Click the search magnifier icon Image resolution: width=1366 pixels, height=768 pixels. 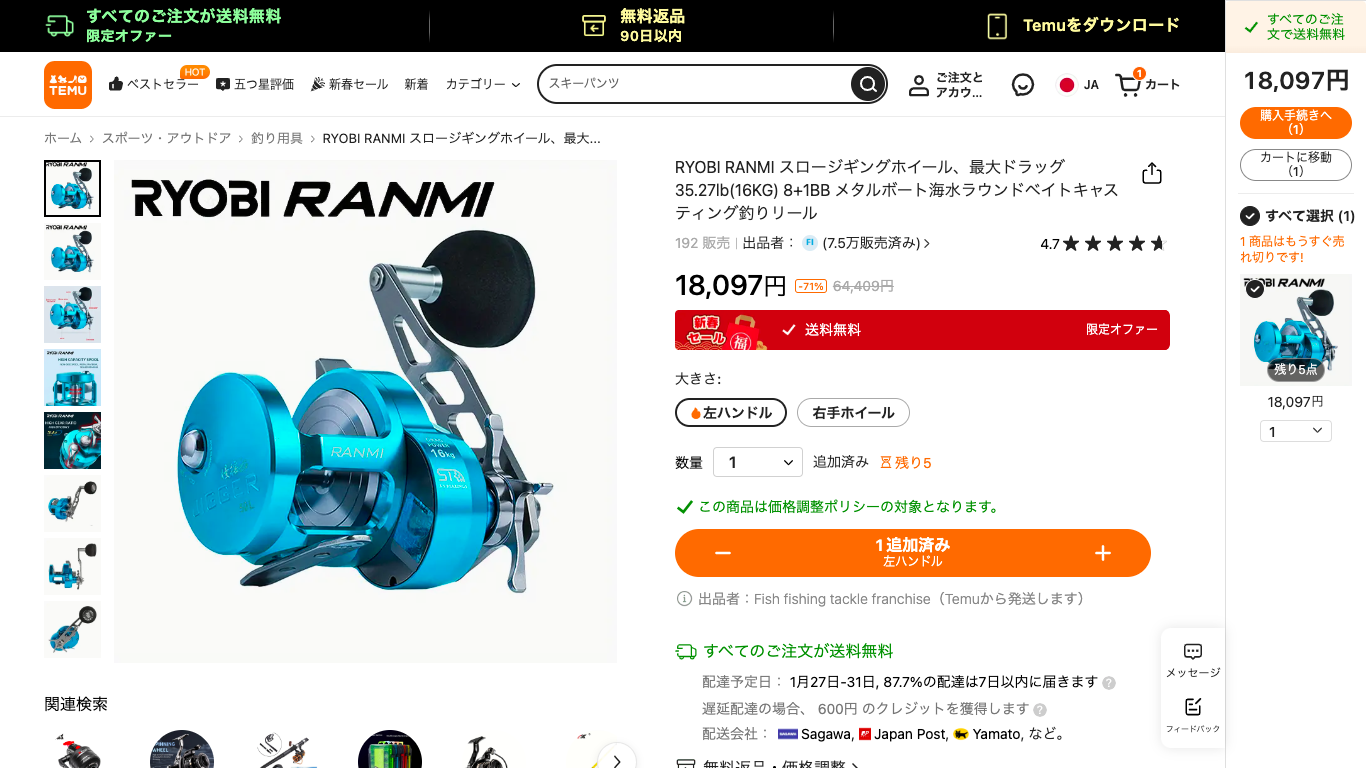click(867, 84)
